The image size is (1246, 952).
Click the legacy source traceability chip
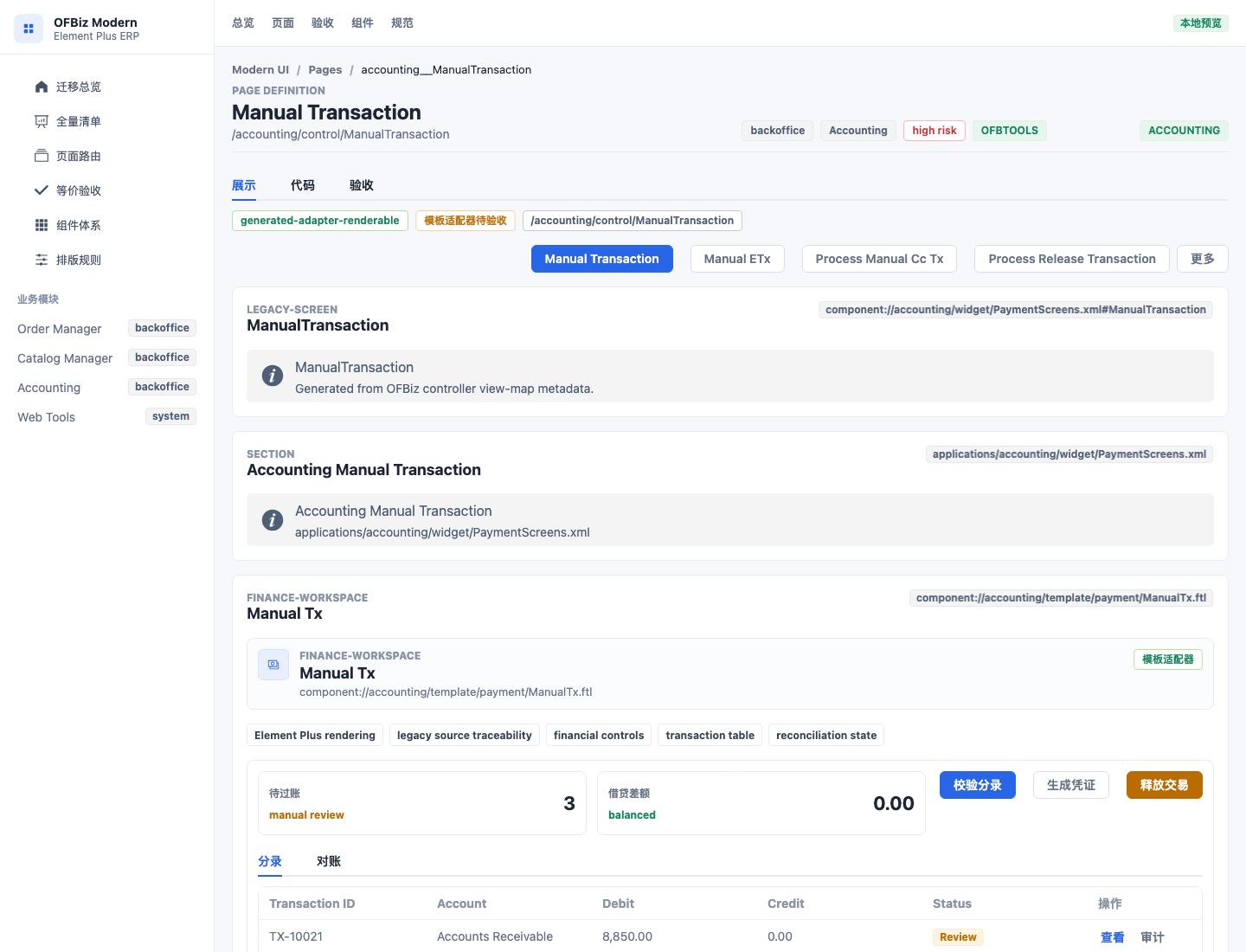click(x=465, y=736)
